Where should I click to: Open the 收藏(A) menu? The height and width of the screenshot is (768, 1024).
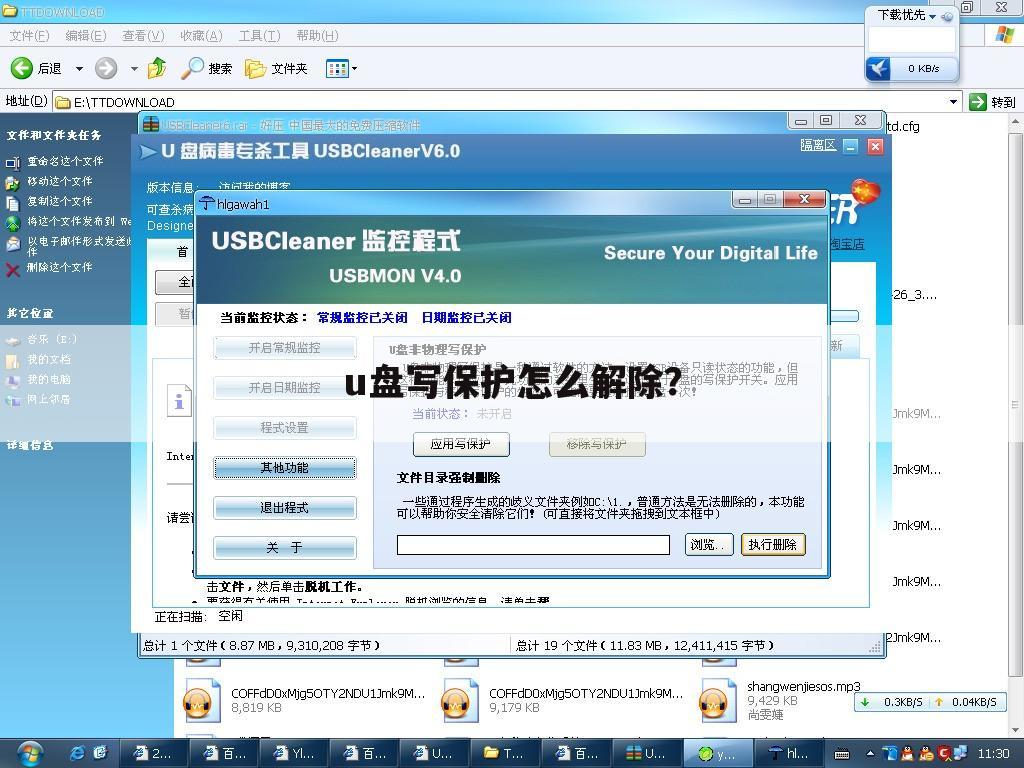click(x=201, y=36)
